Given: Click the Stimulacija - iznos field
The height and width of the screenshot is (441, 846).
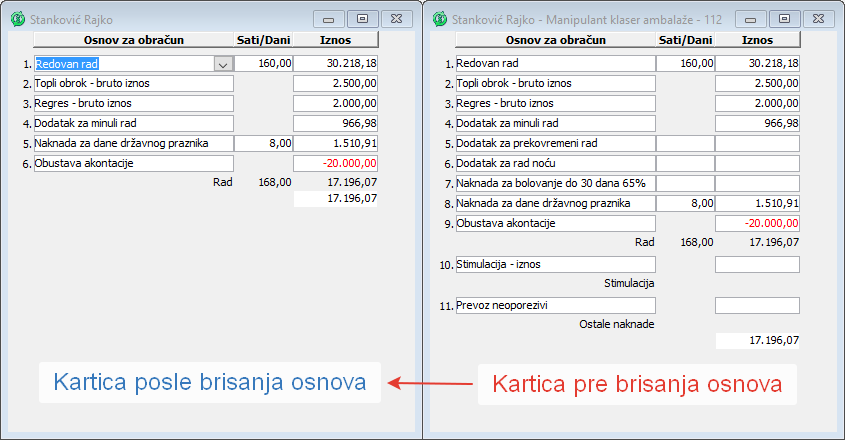Looking at the screenshot, I should 555,264.
